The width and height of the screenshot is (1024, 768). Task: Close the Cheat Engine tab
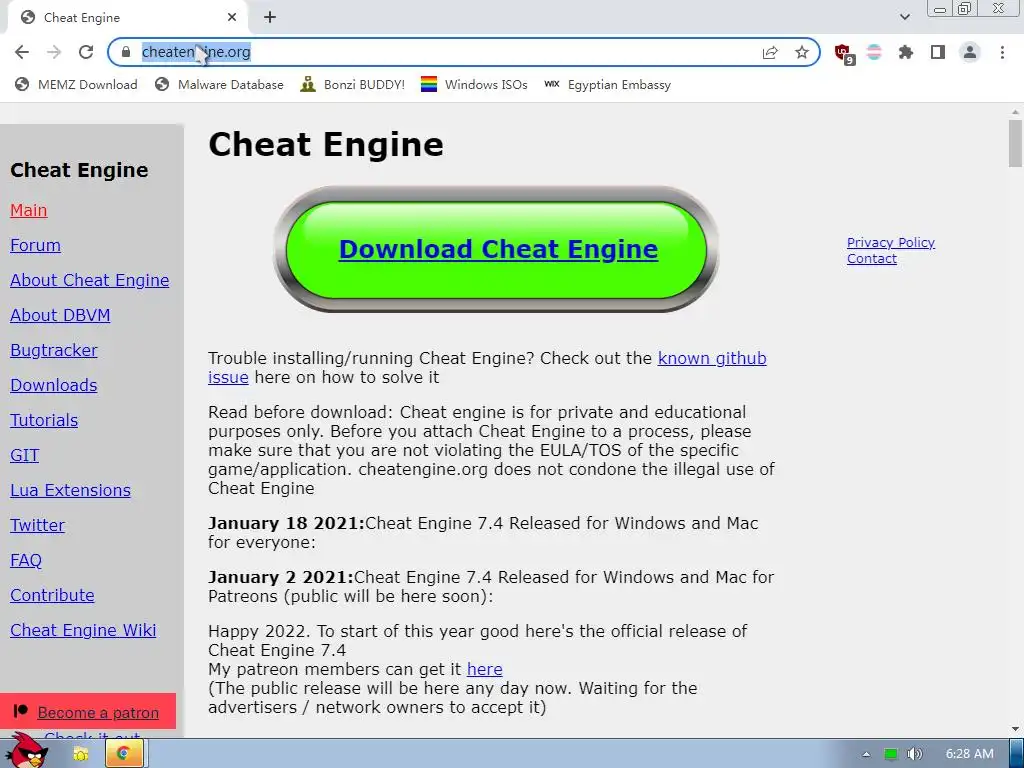pos(232,18)
